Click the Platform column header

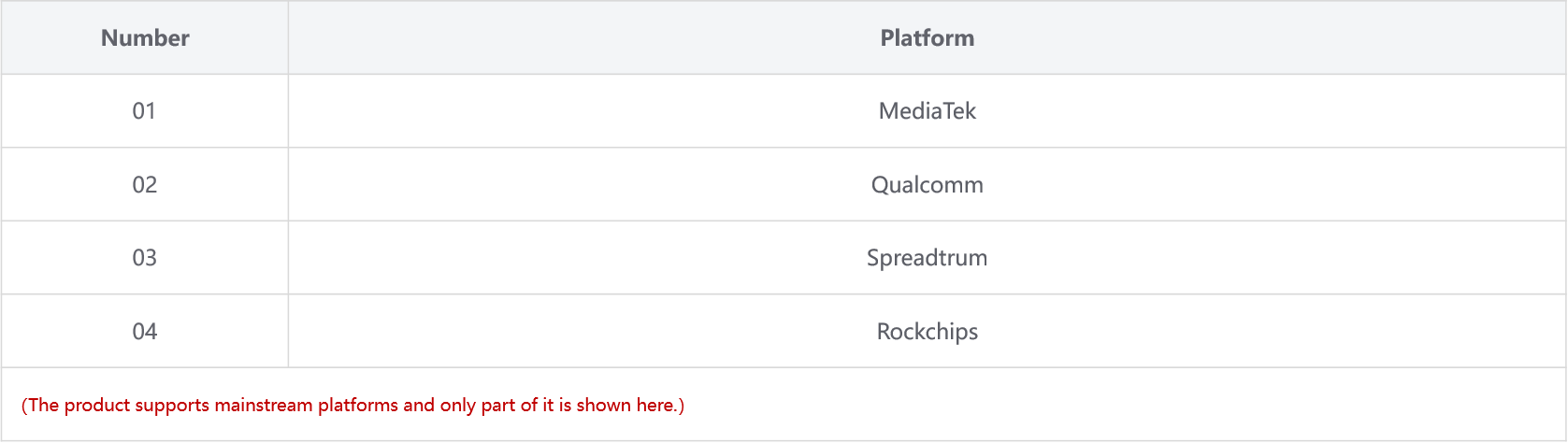point(927,37)
